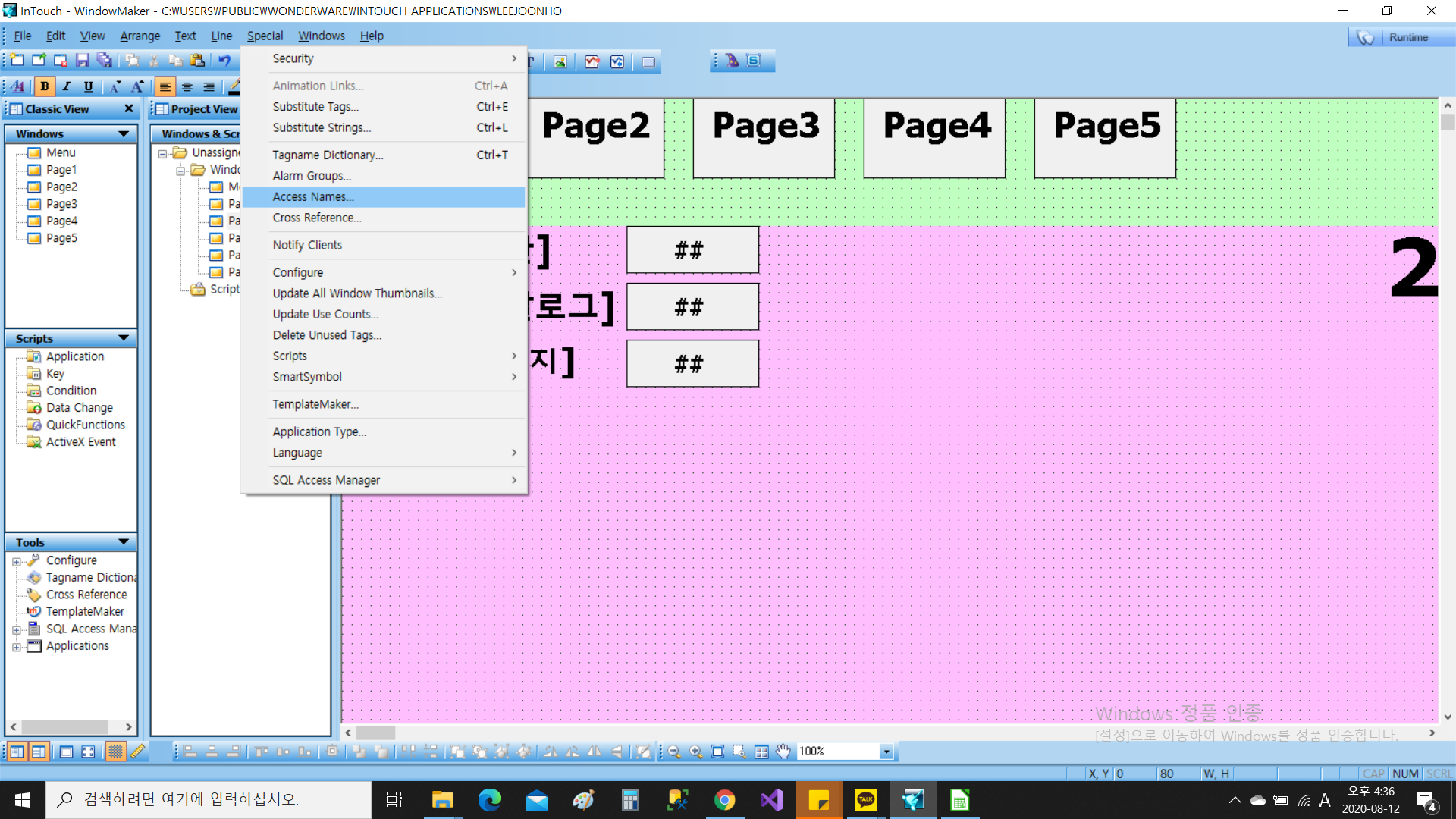
Task: Select the Bitmap tool icon
Action: click(560, 62)
